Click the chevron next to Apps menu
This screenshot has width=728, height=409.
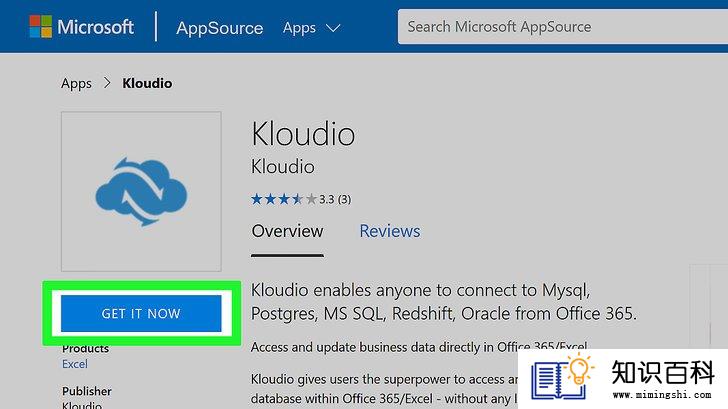333,28
